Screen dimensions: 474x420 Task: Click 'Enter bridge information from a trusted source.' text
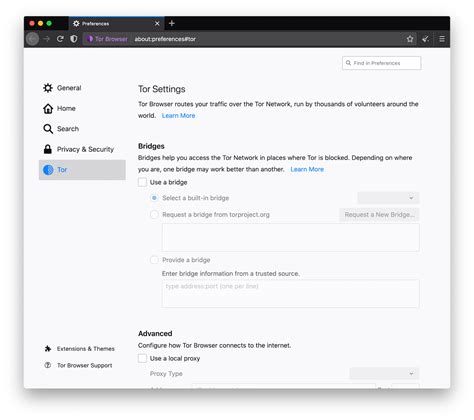pos(231,274)
